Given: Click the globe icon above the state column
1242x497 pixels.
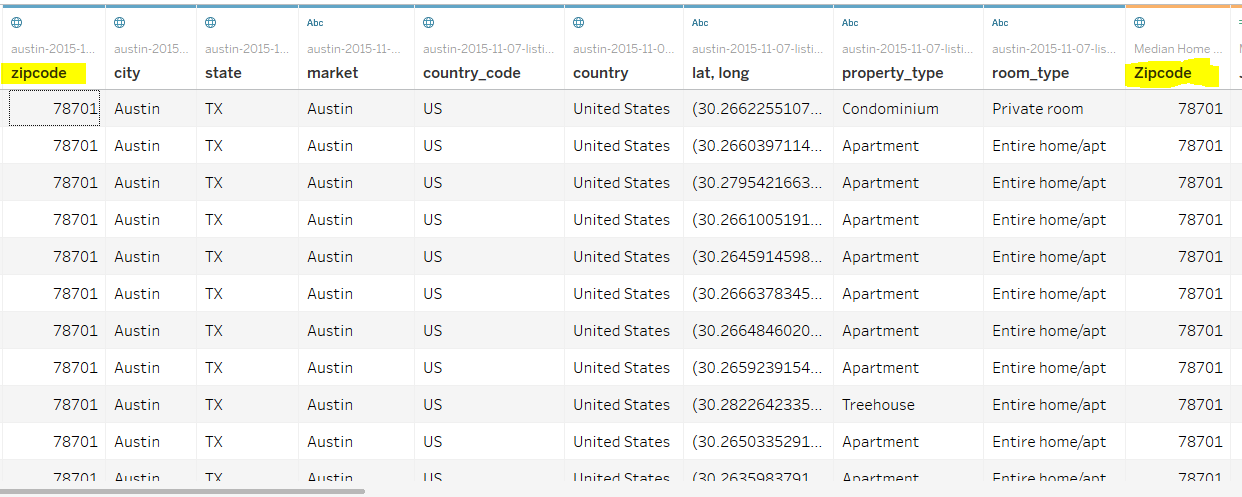Looking at the screenshot, I should click(x=211, y=22).
